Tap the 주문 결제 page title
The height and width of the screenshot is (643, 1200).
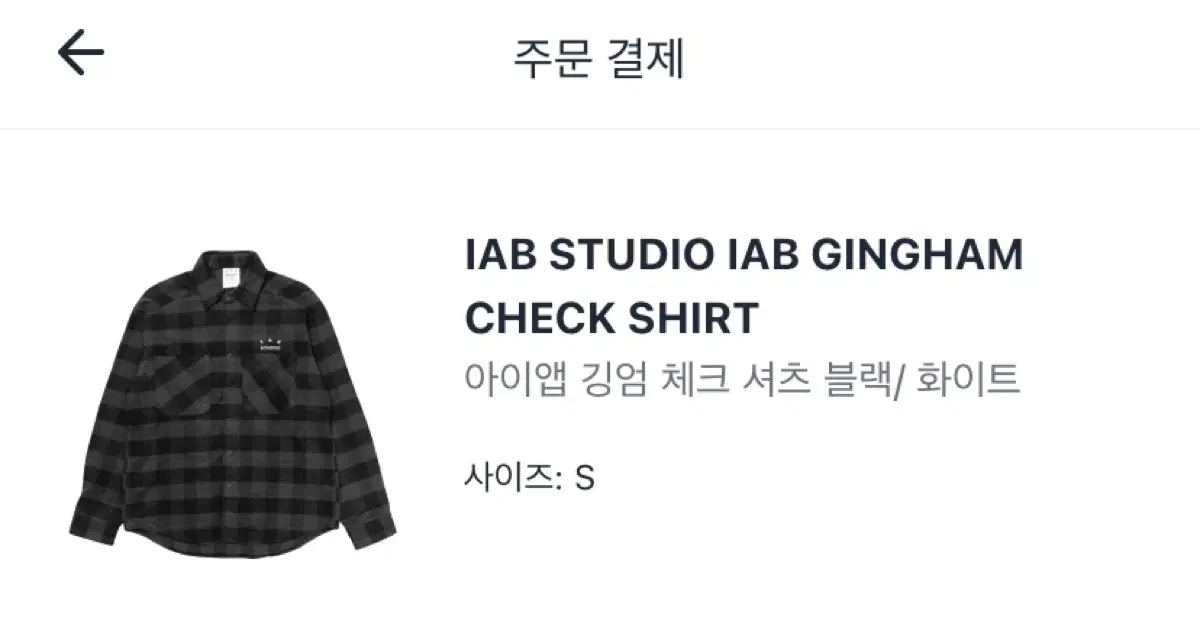[599, 58]
